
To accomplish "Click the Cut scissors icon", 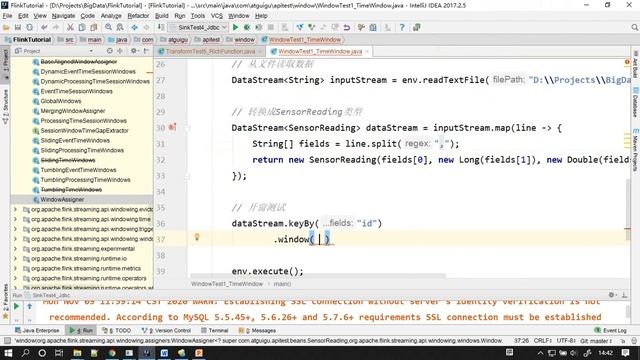I will click(70, 27).
